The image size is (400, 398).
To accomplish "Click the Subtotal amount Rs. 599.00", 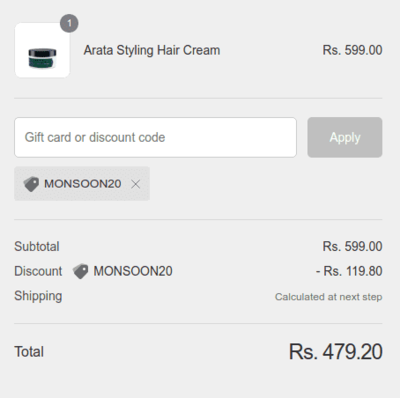I will click(352, 247).
